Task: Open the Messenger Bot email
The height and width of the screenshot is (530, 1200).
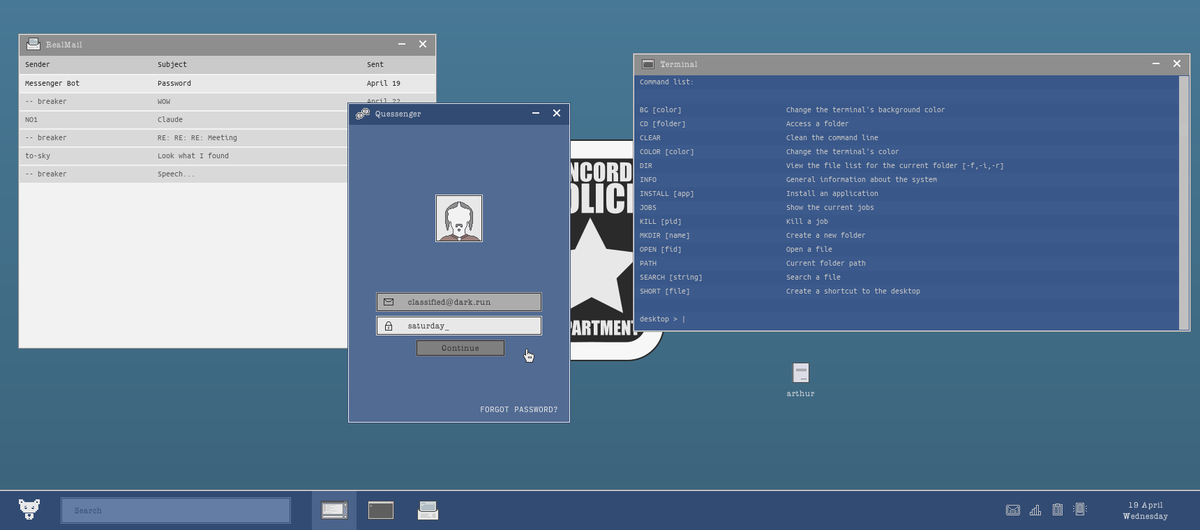Action: (x=227, y=83)
